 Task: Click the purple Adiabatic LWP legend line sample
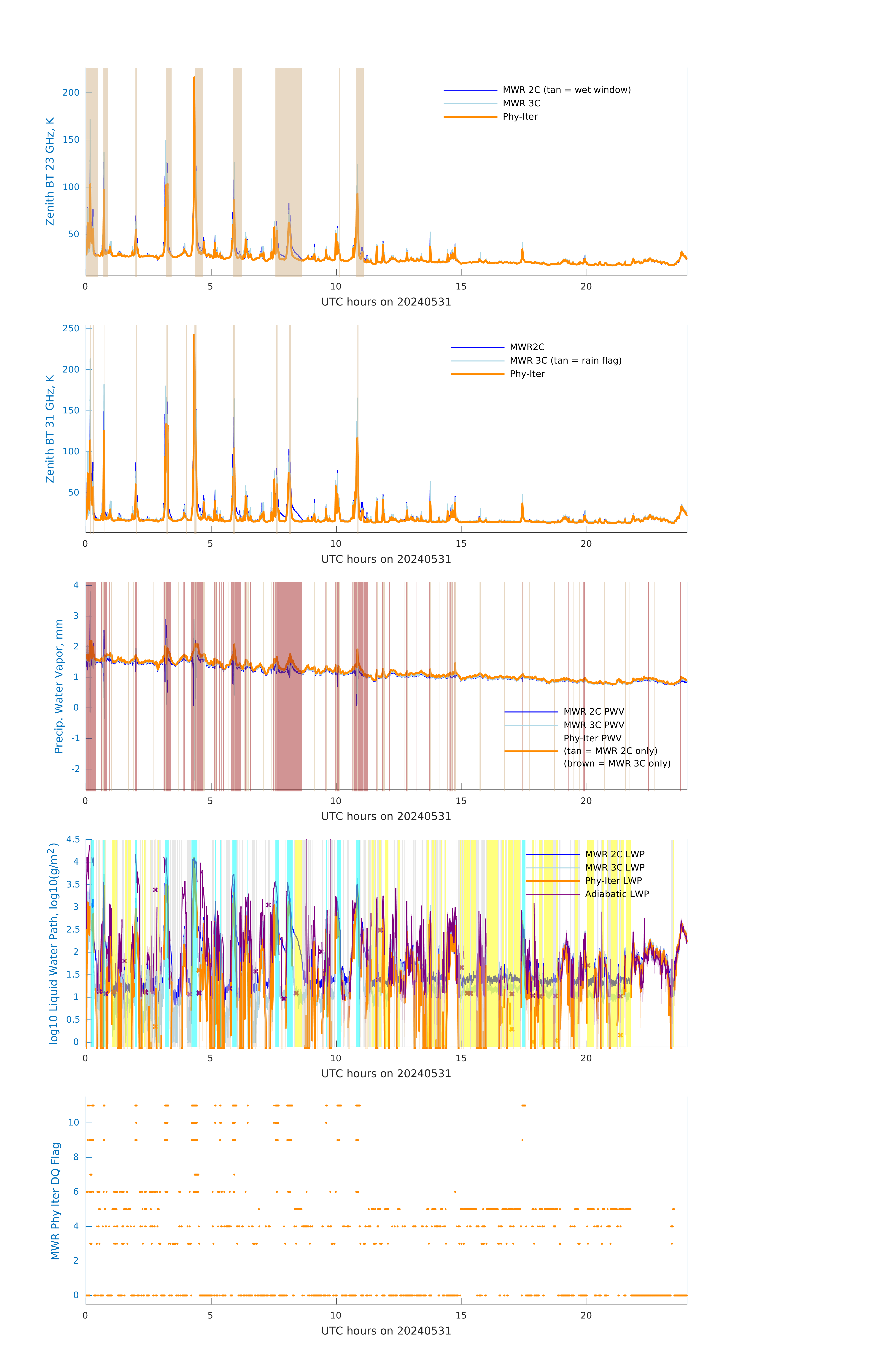point(552,895)
